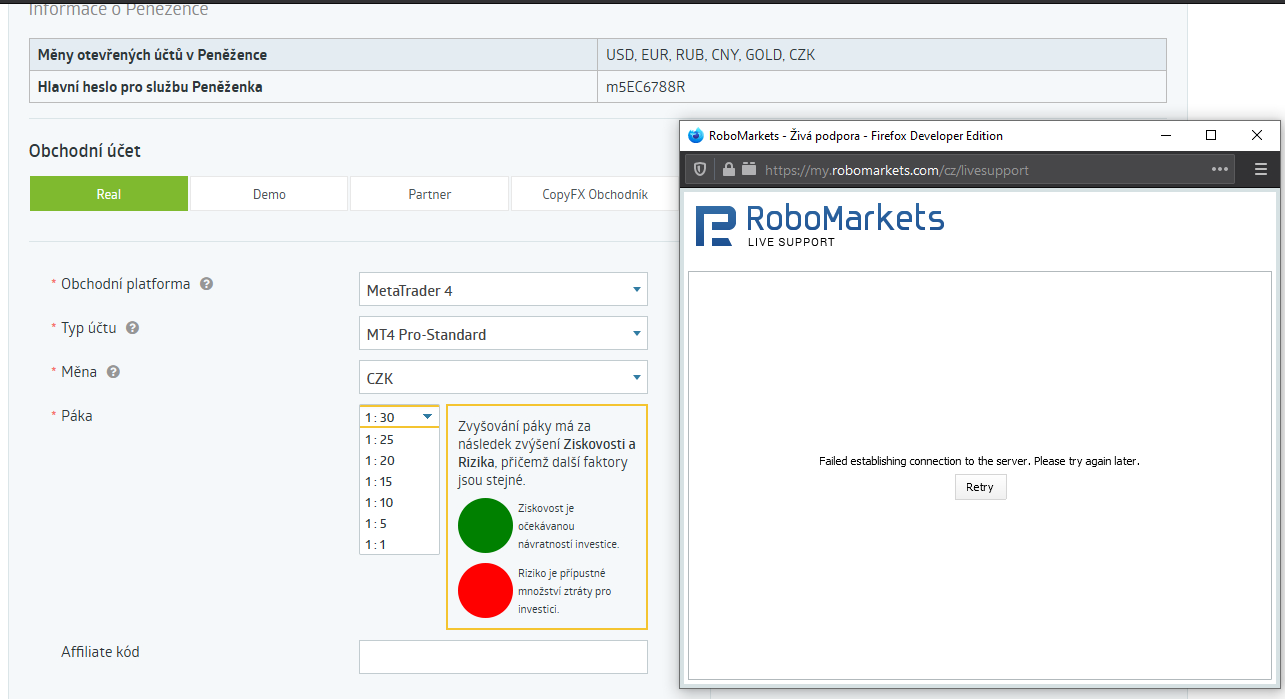
Task: Click the padlock site security icon
Action: tap(728, 169)
